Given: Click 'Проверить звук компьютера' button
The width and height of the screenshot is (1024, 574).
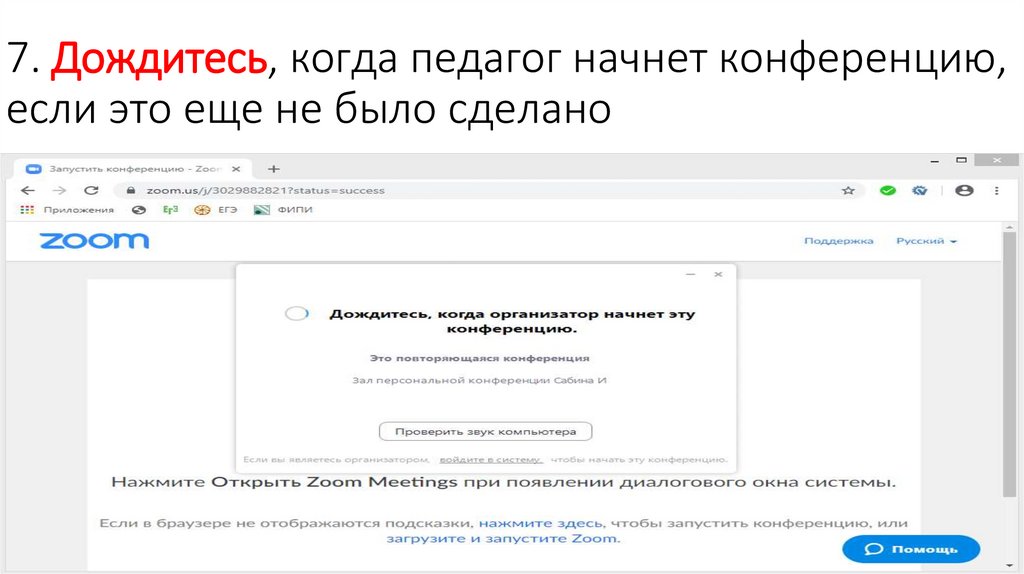Looking at the screenshot, I should pyautogui.click(x=485, y=432).
